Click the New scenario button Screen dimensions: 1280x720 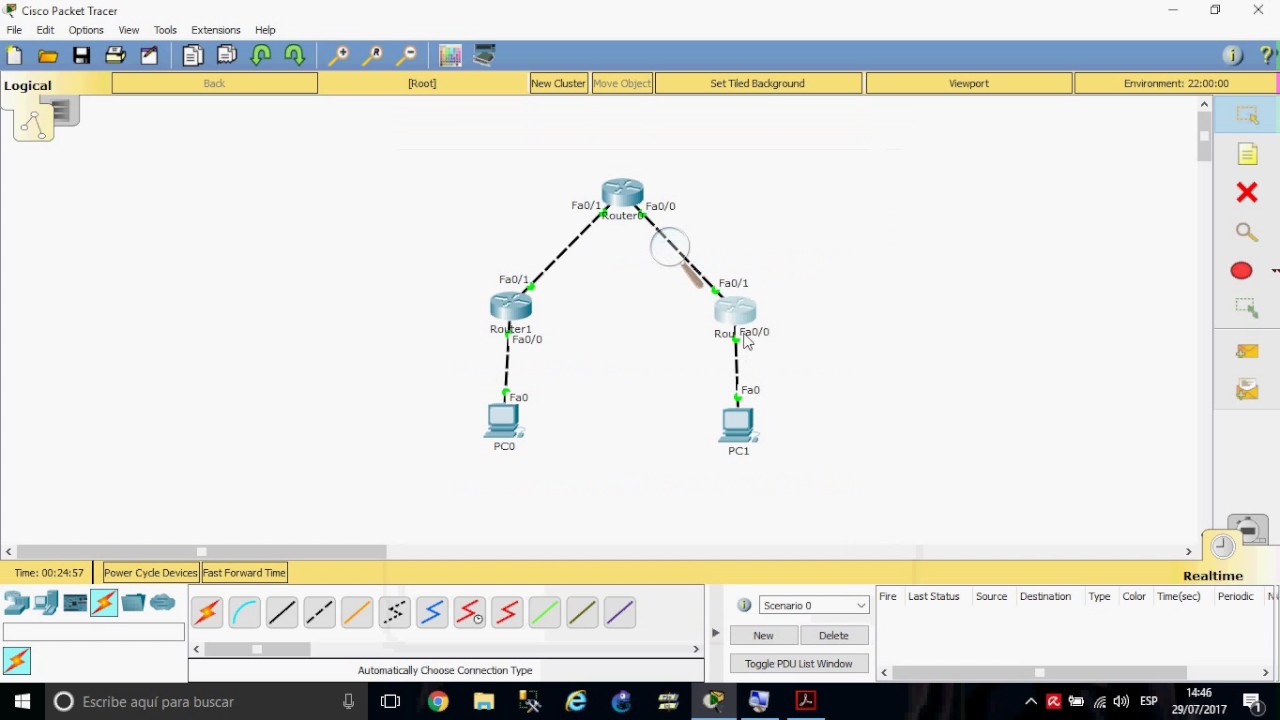(x=763, y=635)
